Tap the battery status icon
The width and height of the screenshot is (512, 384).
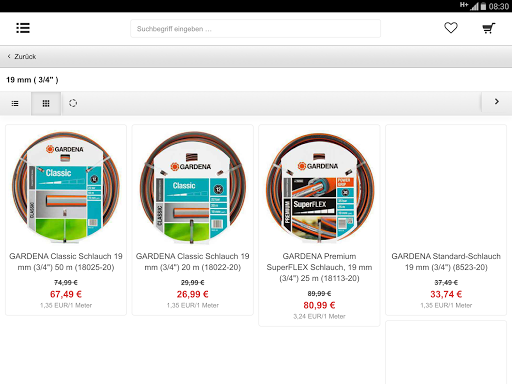pyautogui.click(x=483, y=6)
